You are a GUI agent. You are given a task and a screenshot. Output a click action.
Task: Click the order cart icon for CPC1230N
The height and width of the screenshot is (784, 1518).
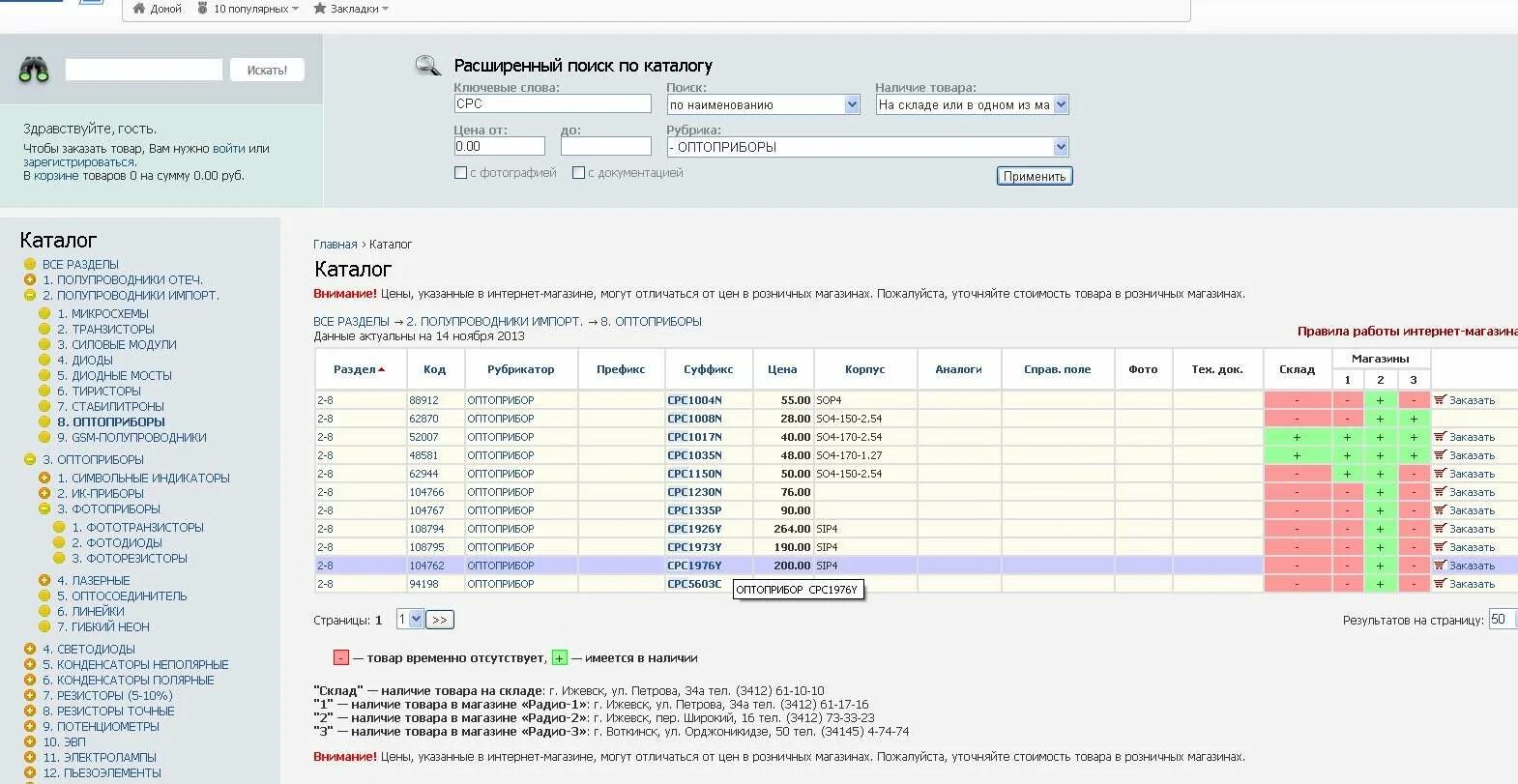[1440, 491]
